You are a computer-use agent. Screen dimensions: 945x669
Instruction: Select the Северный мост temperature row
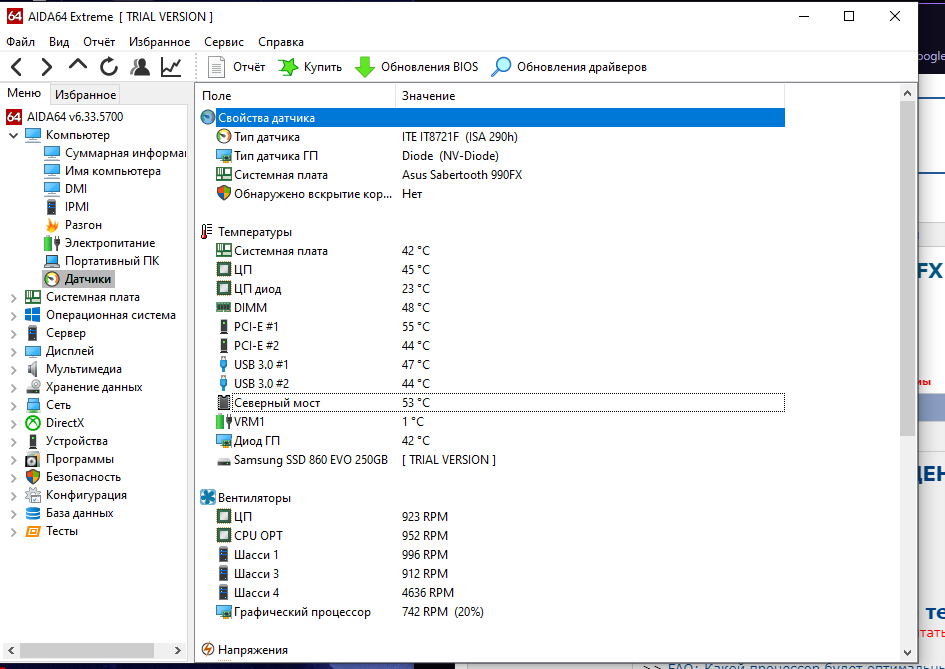pos(500,403)
